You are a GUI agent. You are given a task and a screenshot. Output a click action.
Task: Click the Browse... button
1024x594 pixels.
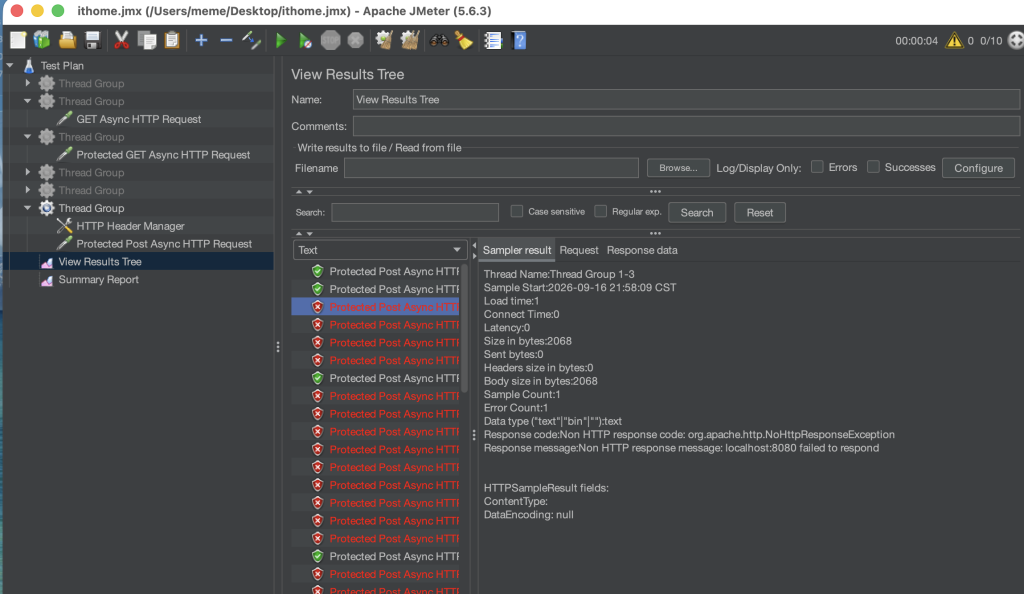click(678, 168)
